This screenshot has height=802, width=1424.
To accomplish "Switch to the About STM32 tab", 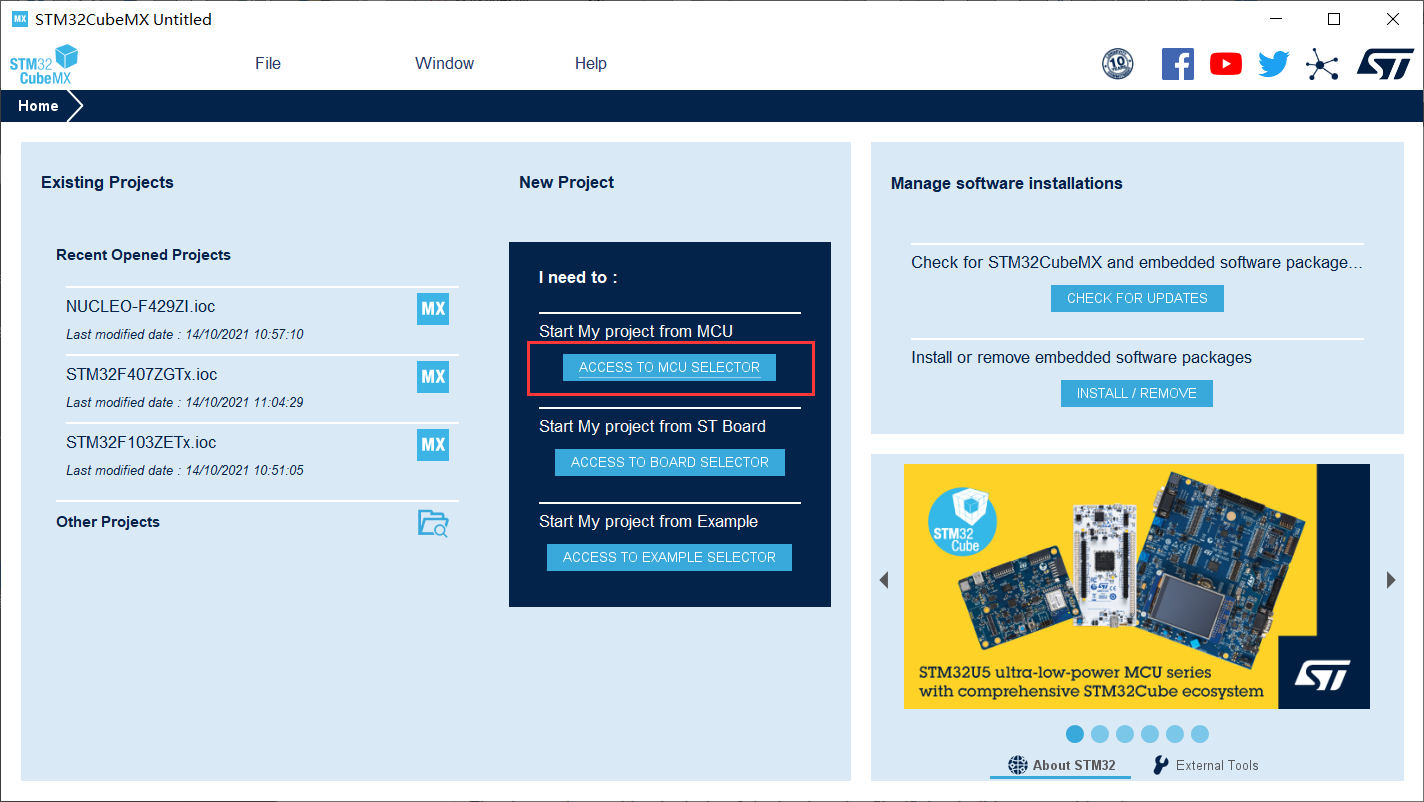I will click(x=1062, y=765).
